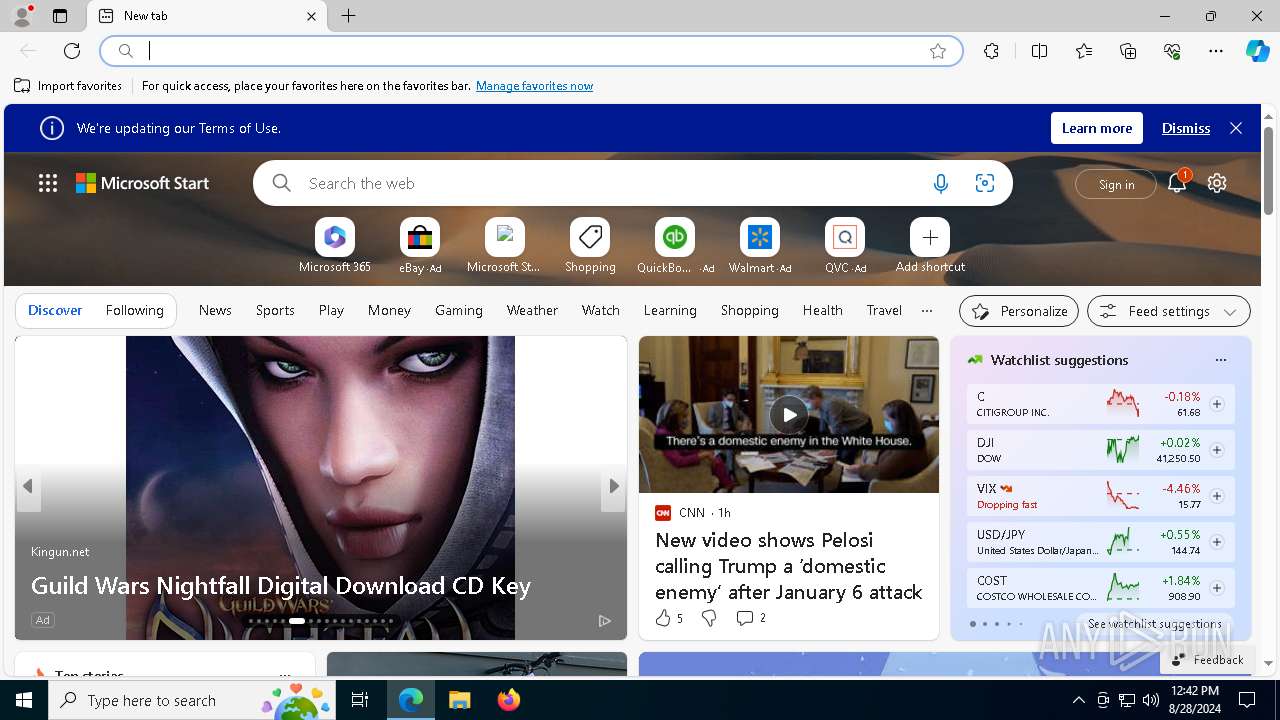This screenshot has width=1280, height=720.
Task: Open the Walmart ad shortcut
Action: [x=760, y=238]
